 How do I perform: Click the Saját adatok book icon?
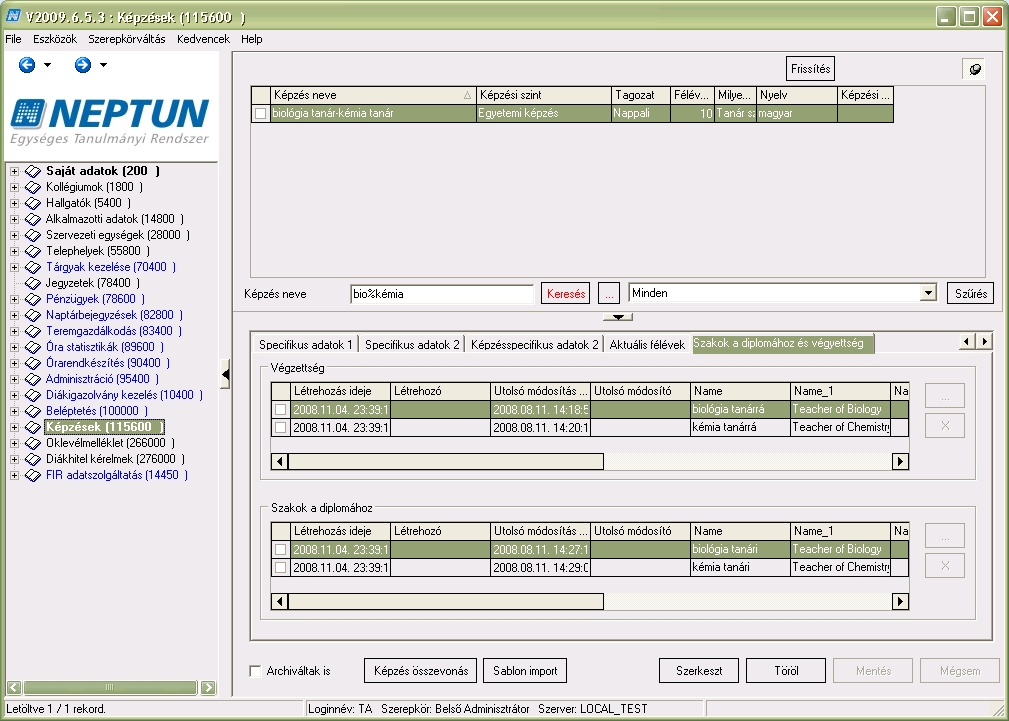(33, 171)
